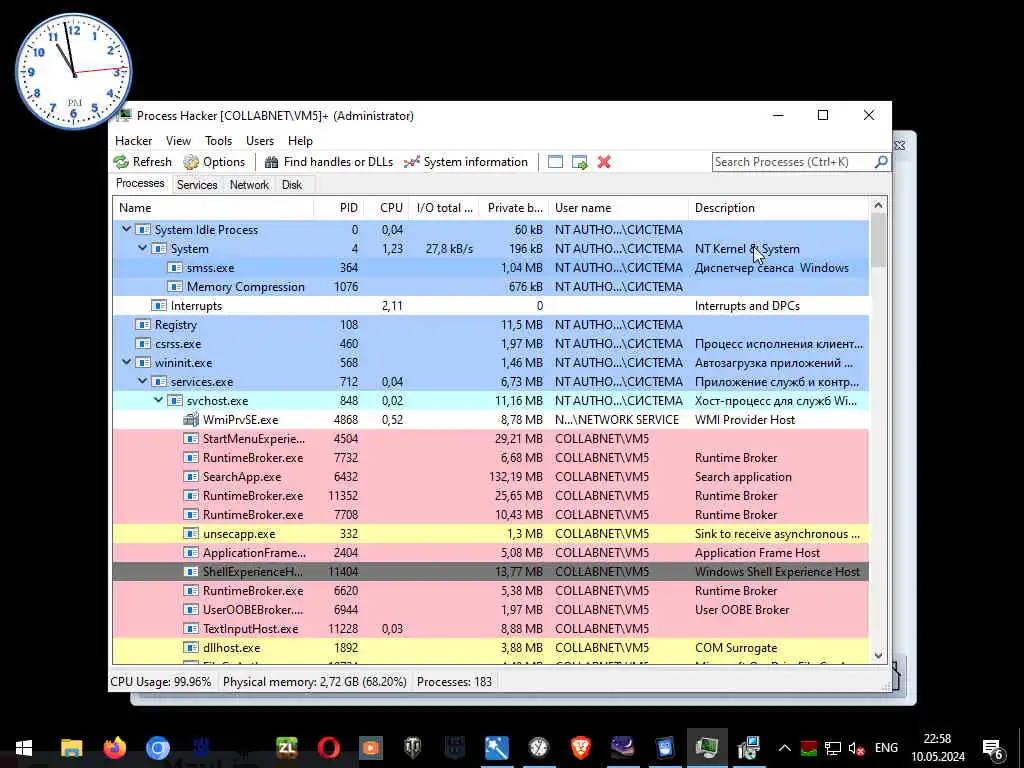Switch to the Network tab
Viewport: 1024px width, 768px height.
tap(249, 185)
